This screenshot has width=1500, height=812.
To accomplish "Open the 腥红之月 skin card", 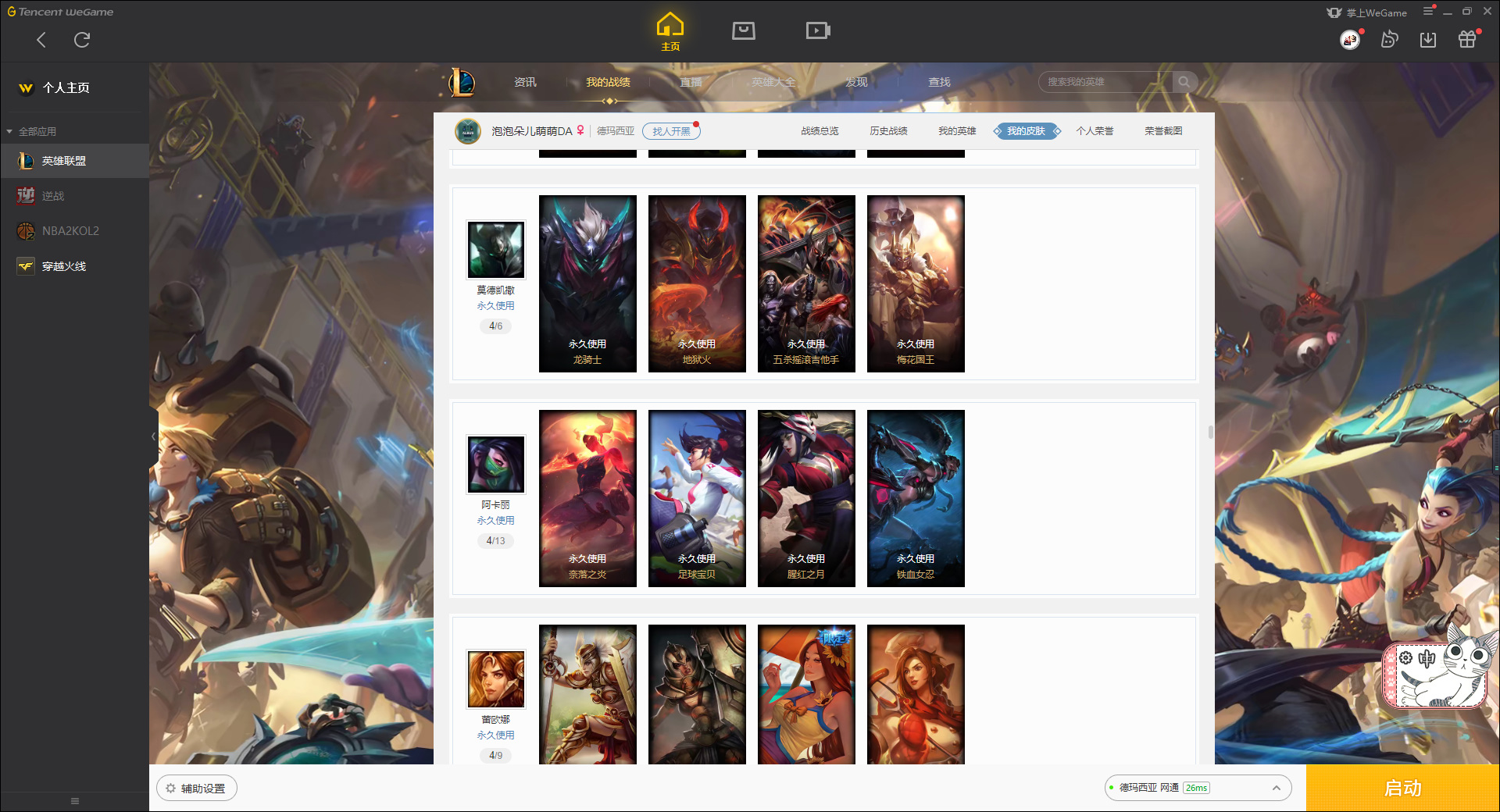I will pyautogui.click(x=806, y=498).
